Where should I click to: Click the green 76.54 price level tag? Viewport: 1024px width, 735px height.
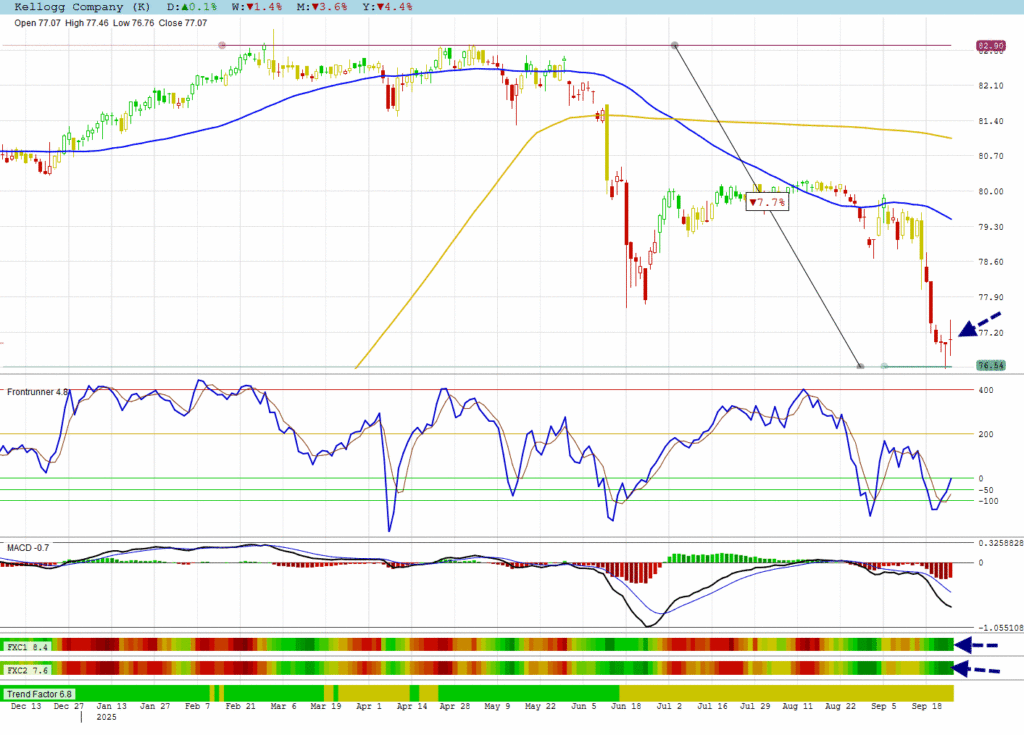[x=990, y=366]
